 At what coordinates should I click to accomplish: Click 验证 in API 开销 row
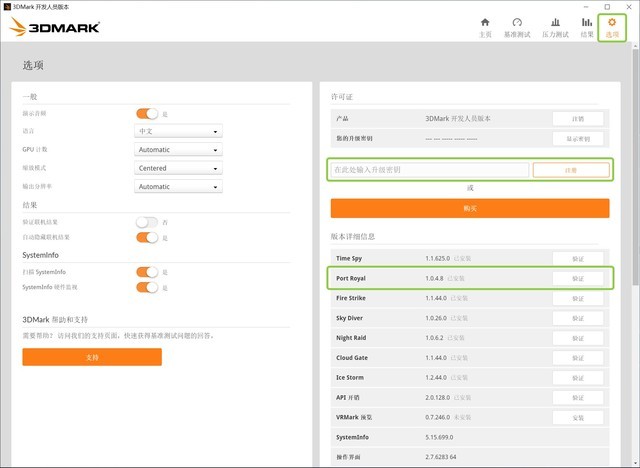578,397
